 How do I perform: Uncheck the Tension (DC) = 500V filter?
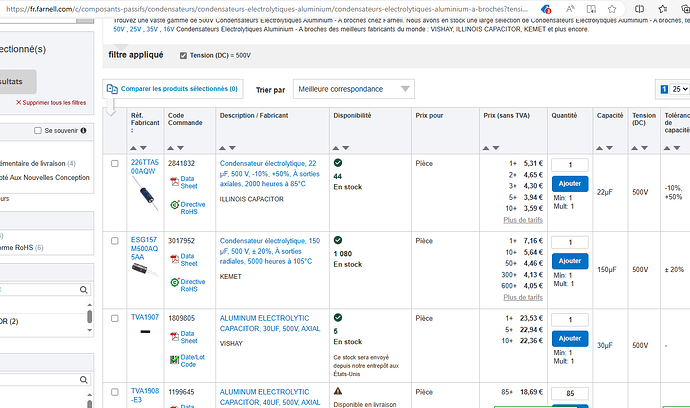(184, 55)
